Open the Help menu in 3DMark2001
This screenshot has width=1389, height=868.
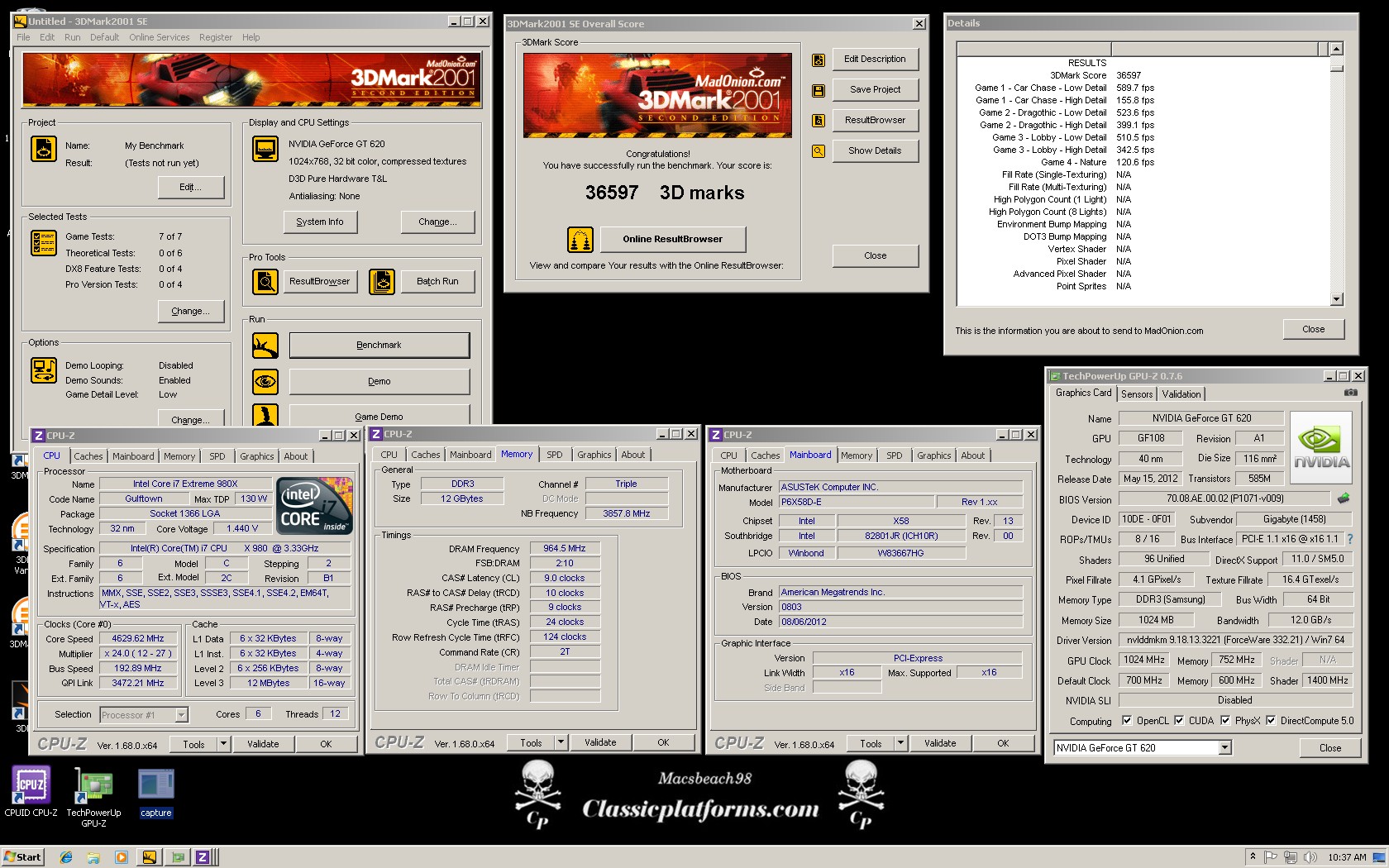pos(251,37)
